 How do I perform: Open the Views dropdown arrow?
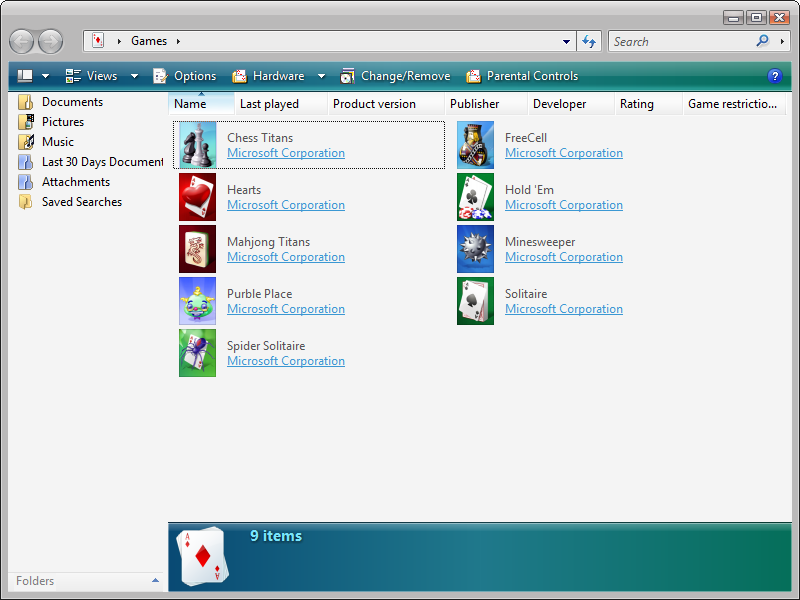tap(134, 77)
